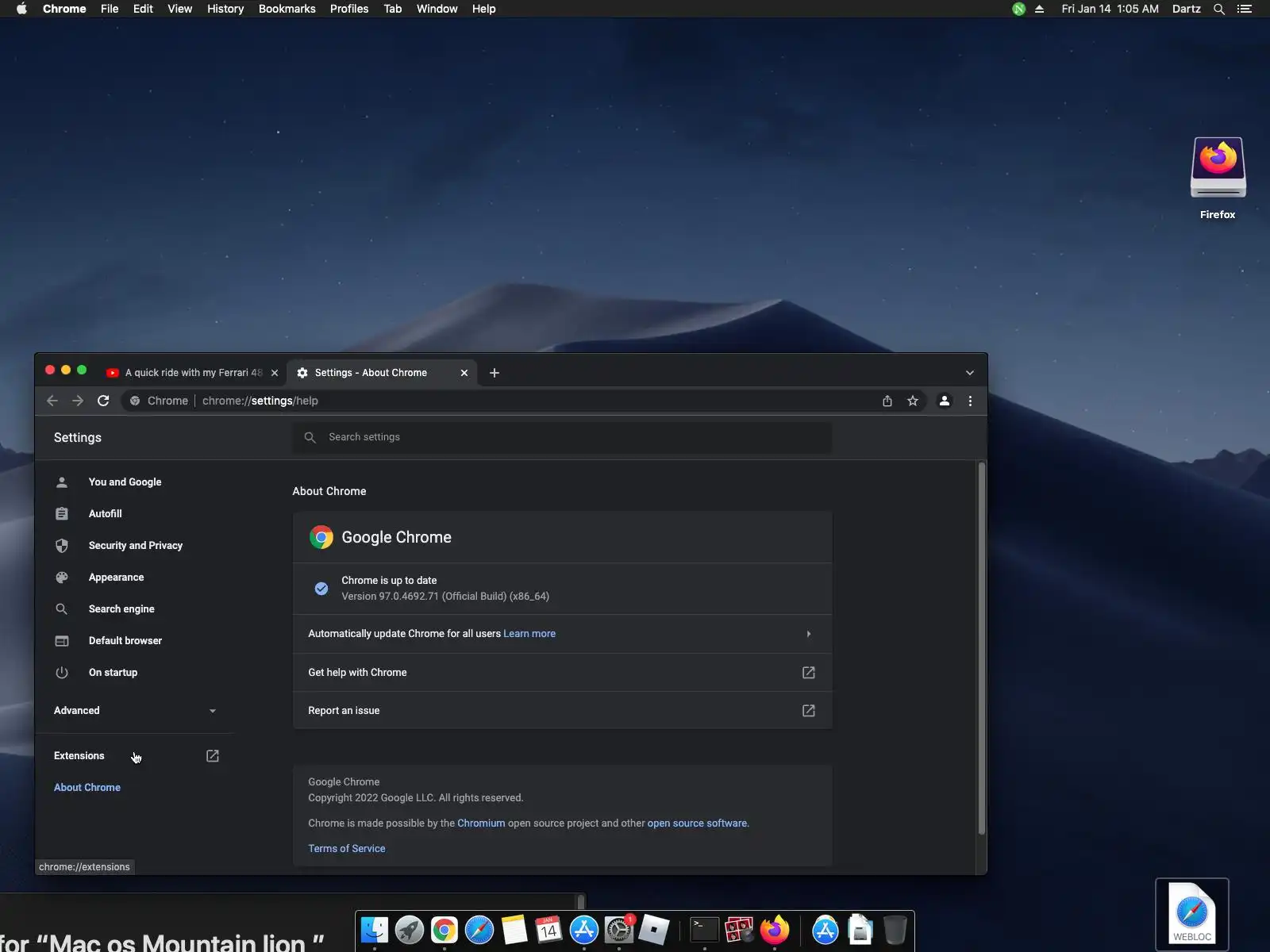
Task: Click the Spotlight search icon in the menu bar
Action: 1219,9
